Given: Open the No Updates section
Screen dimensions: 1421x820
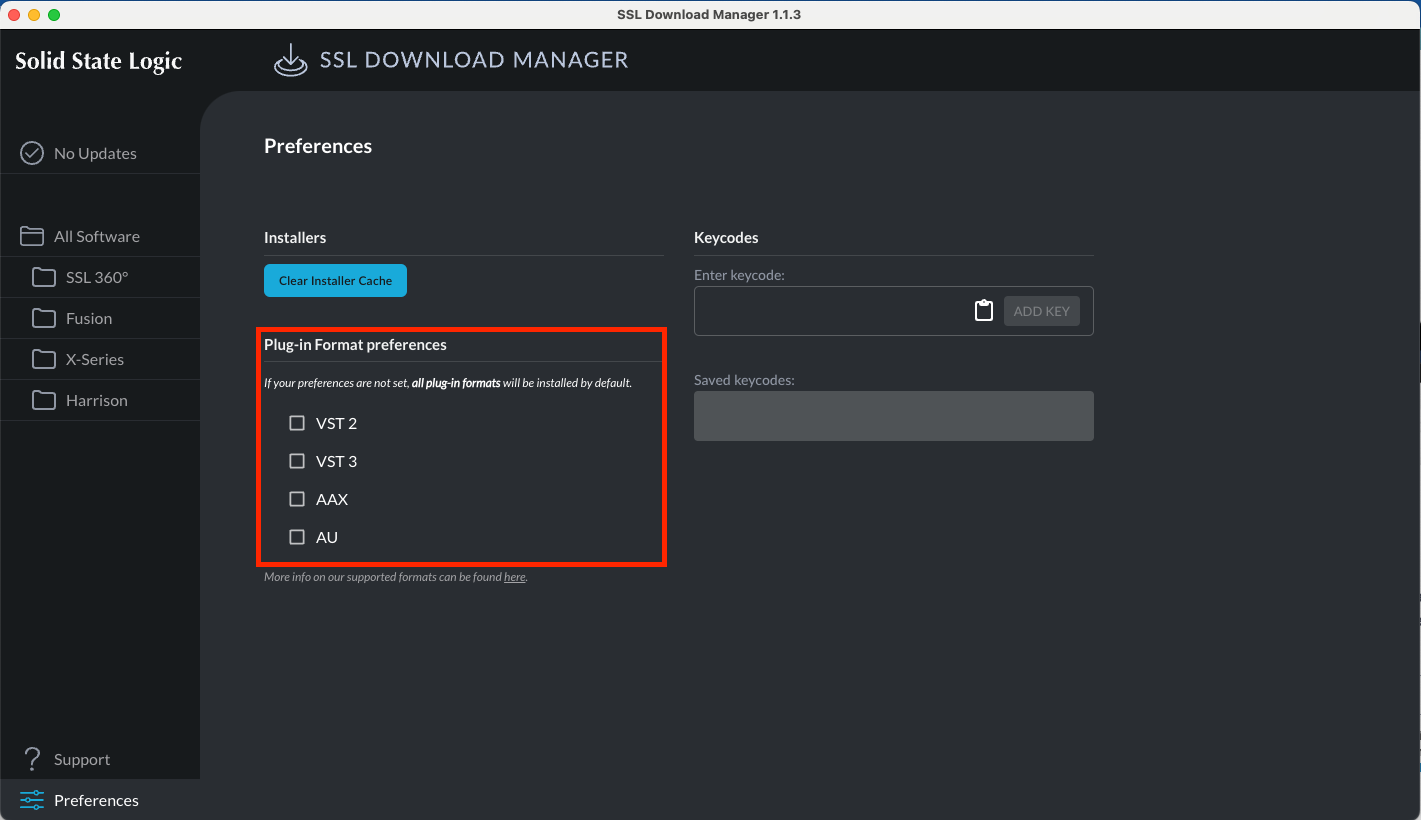Looking at the screenshot, I should click(x=100, y=153).
